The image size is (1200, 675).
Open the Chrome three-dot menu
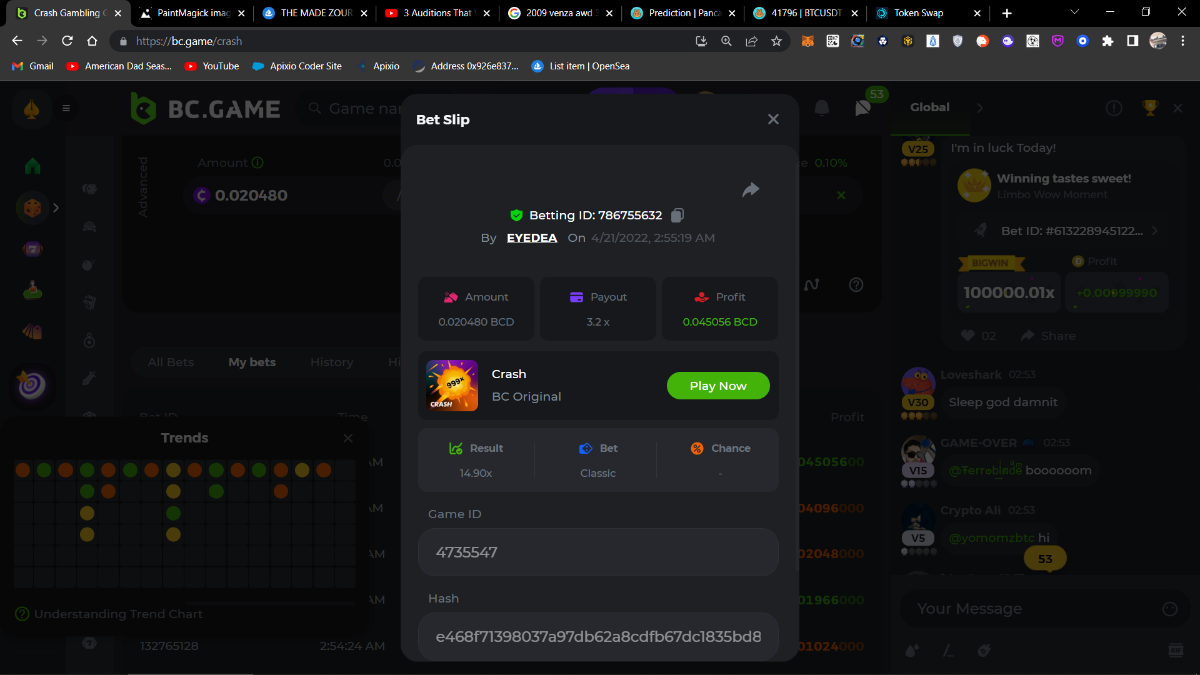pos(1184,41)
